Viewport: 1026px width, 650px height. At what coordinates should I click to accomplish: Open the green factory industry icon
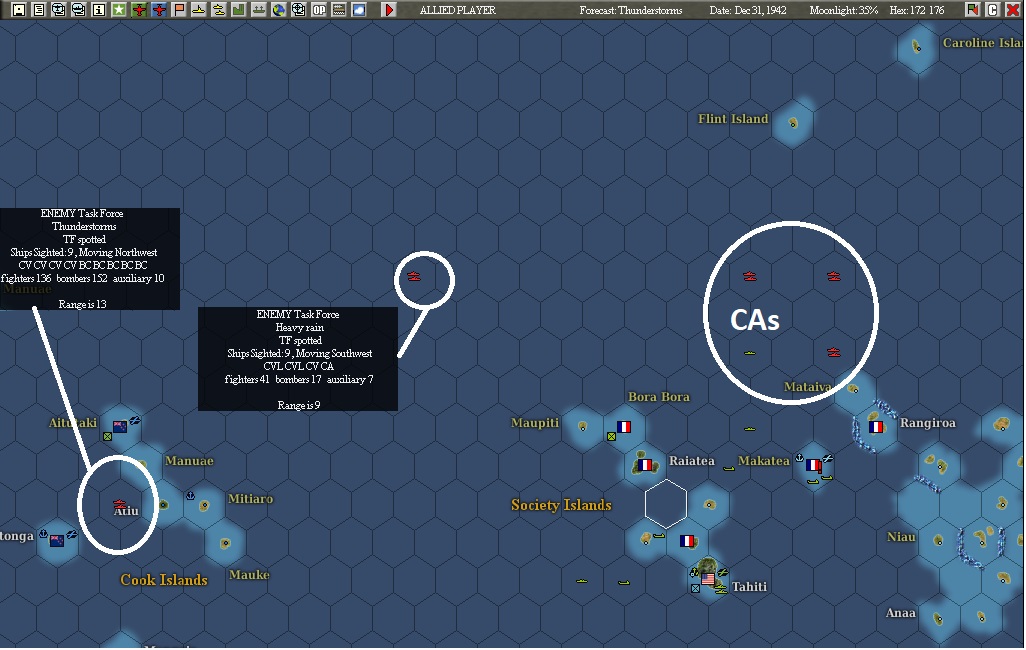tap(239, 10)
